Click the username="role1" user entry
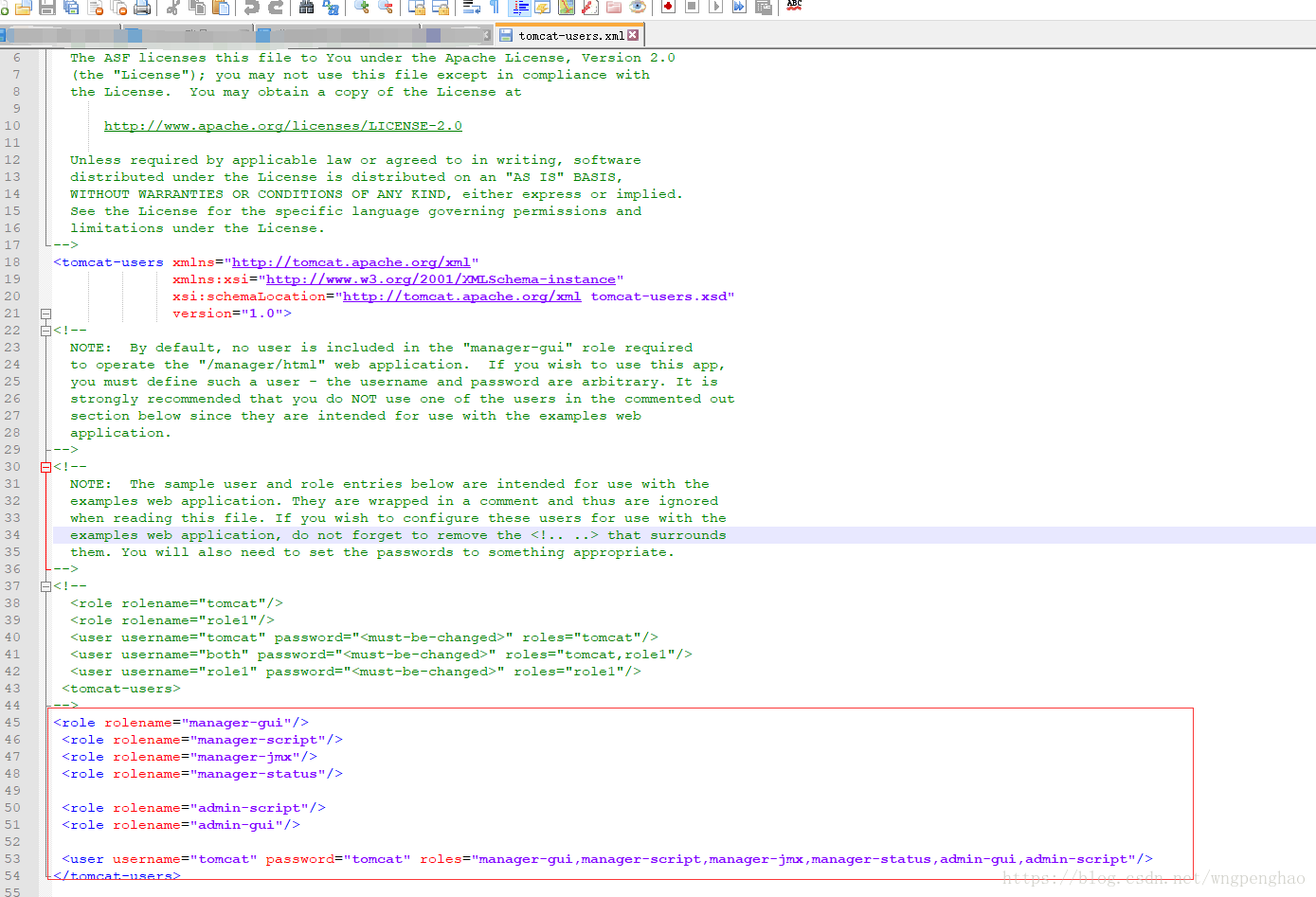1316x897 pixels. pyautogui.click(x=355, y=672)
